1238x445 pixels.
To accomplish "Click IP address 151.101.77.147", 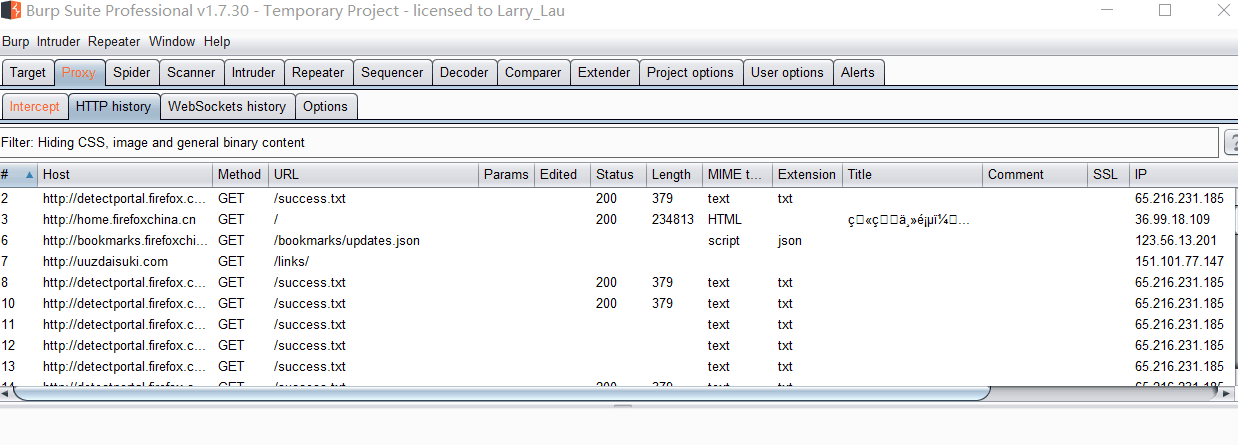I will pyautogui.click(x=1179, y=261).
